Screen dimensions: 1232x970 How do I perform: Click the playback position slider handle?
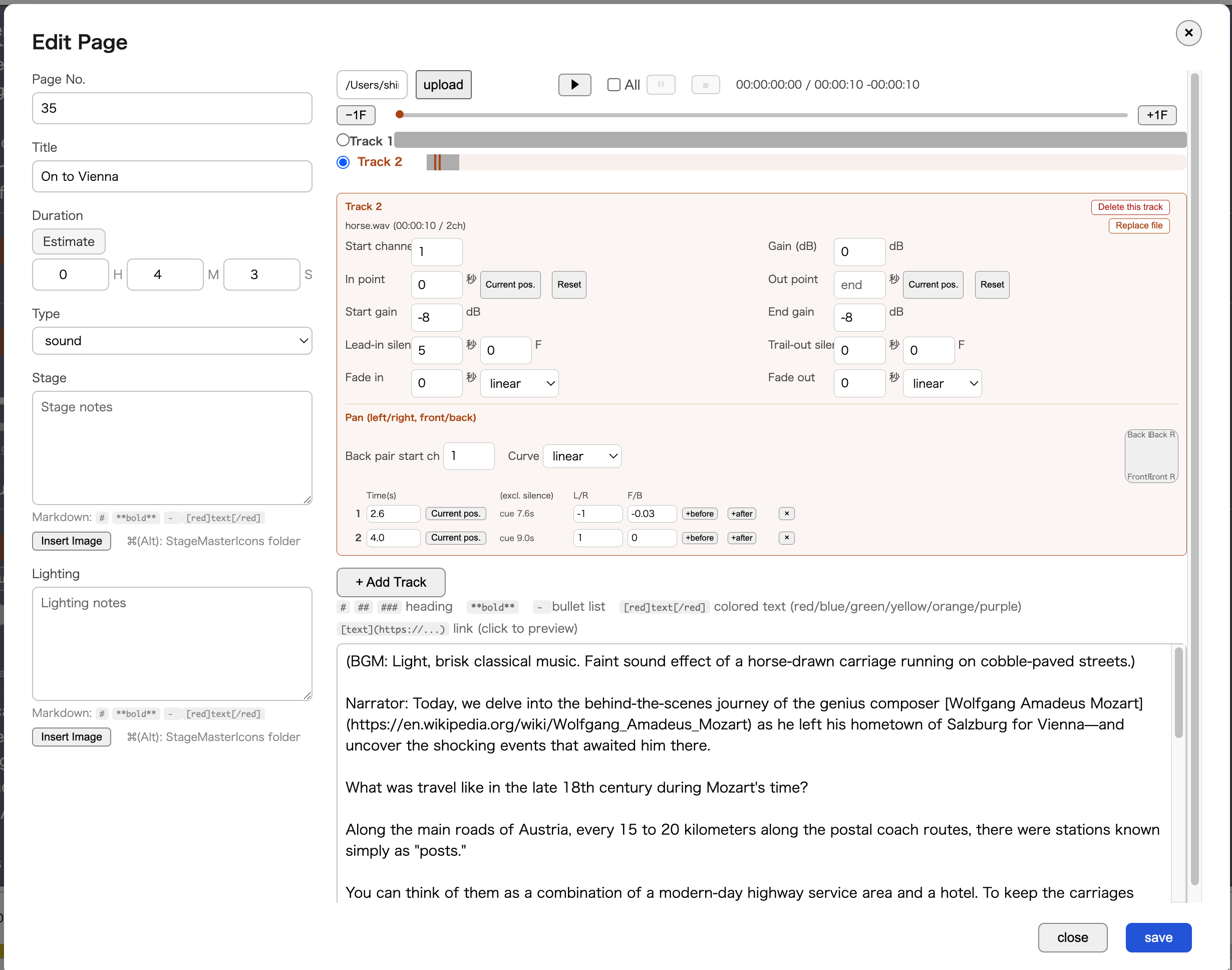pos(400,115)
